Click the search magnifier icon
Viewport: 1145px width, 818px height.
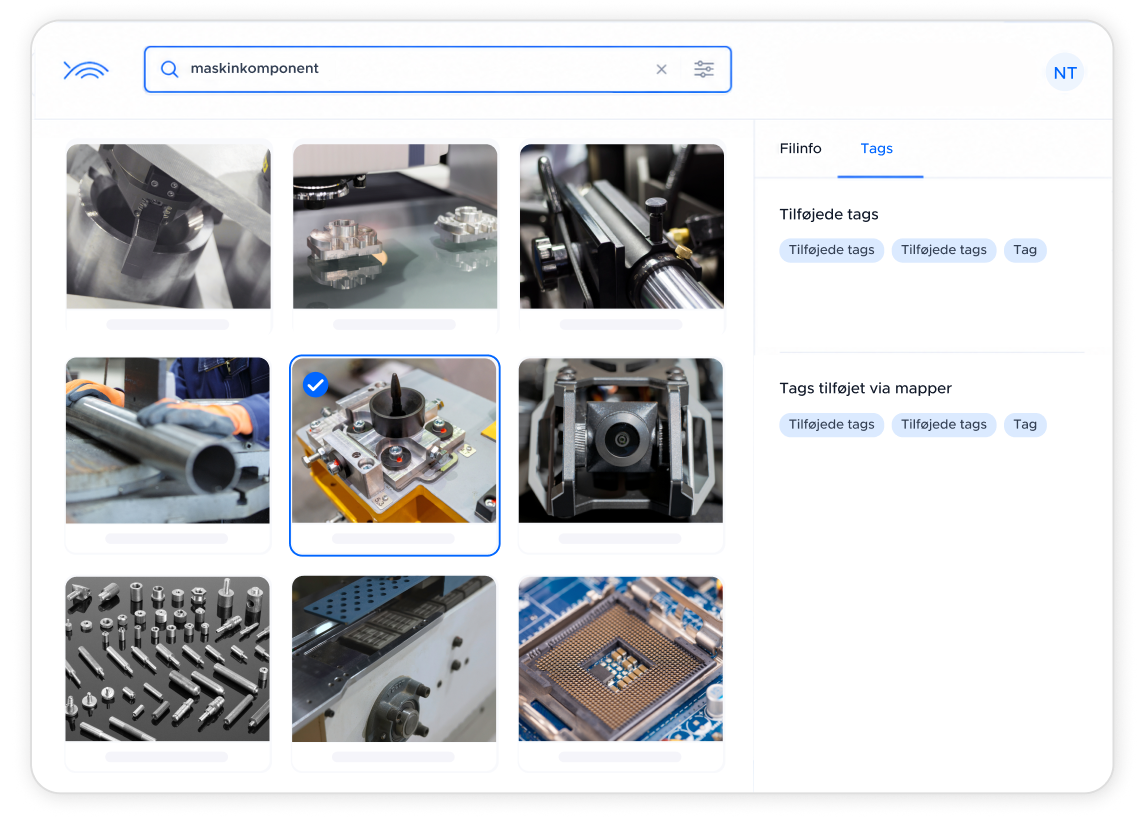169,69
